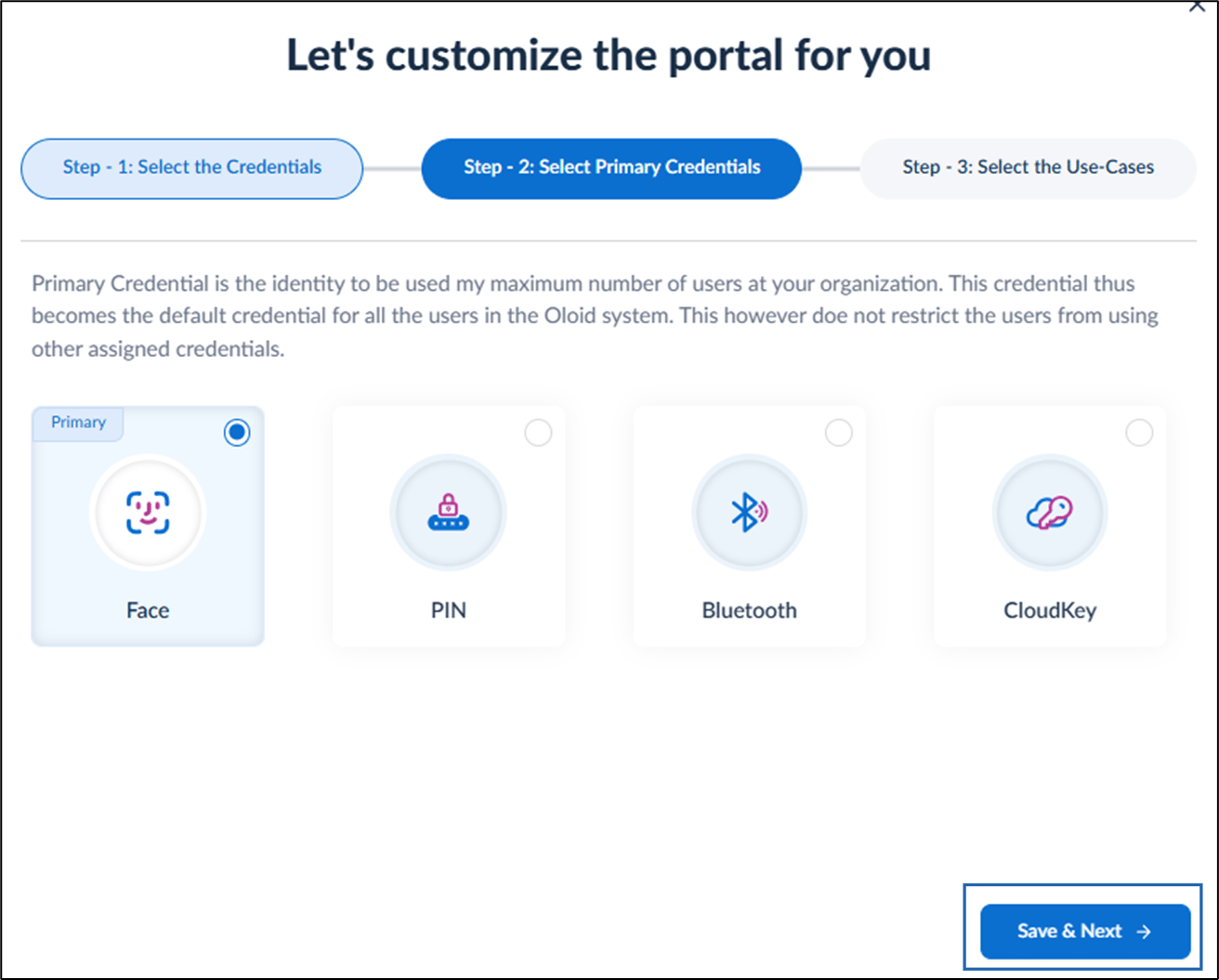Close the customize portal dialog

click(x=1199, y=6)
